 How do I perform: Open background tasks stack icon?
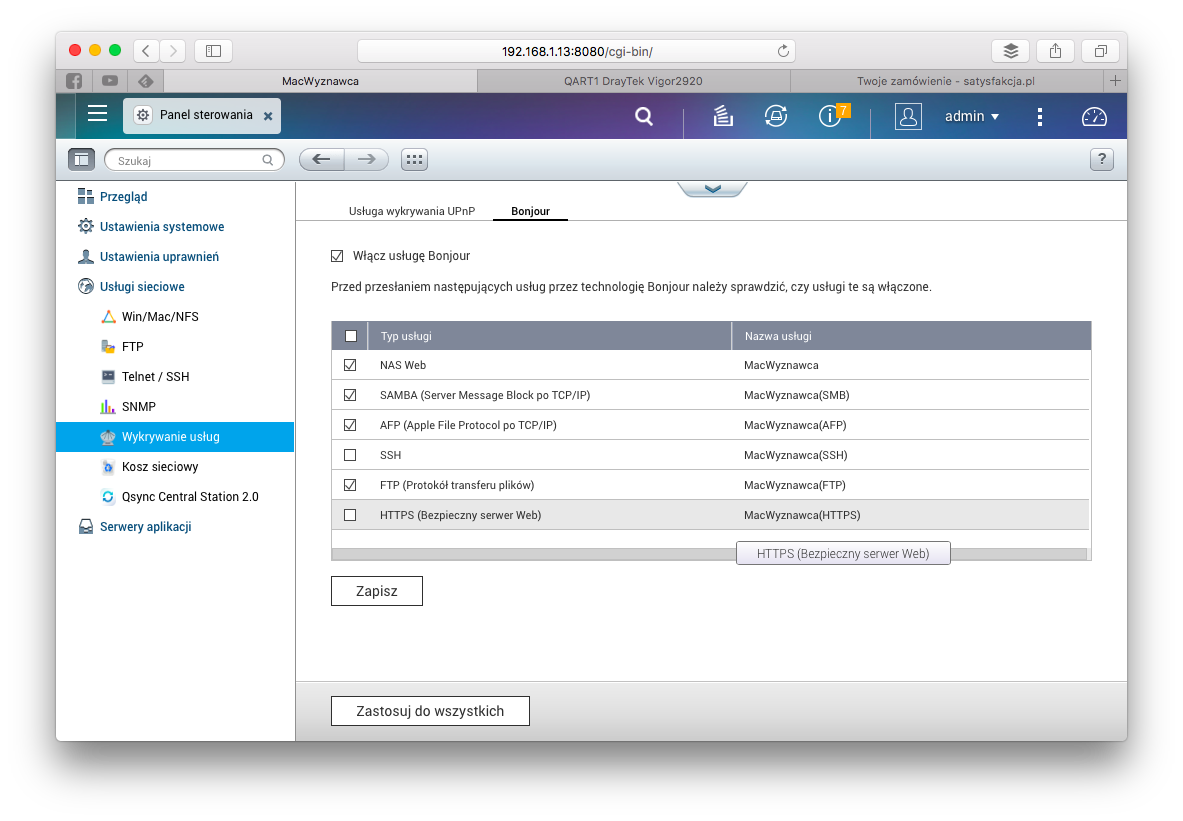(x=723, y=116)
